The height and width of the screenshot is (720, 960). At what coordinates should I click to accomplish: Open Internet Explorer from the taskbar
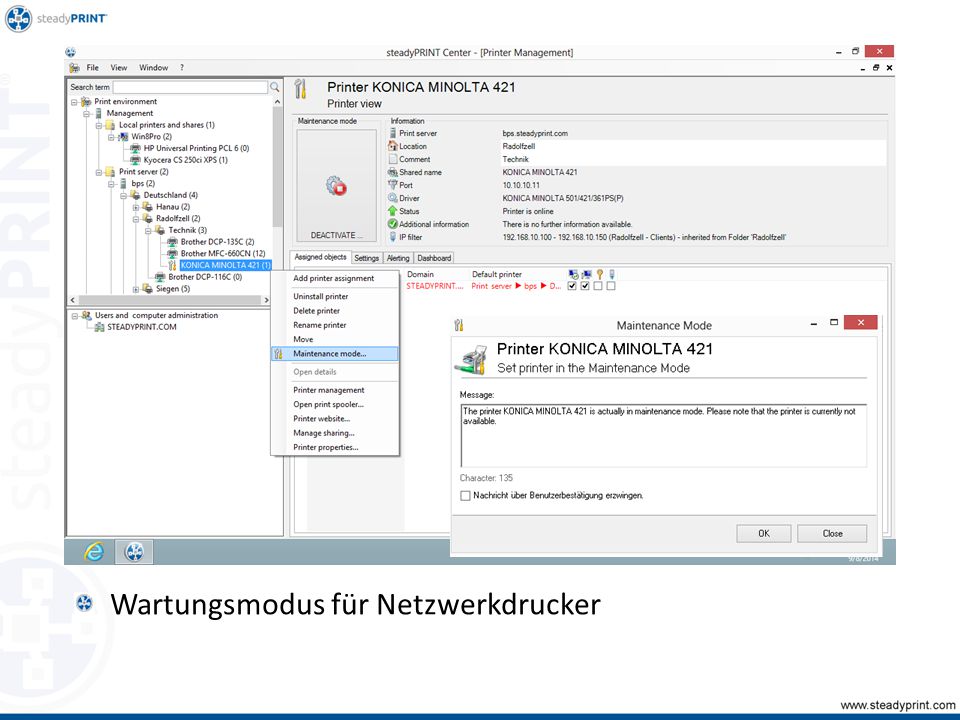[x=94, y=552]
